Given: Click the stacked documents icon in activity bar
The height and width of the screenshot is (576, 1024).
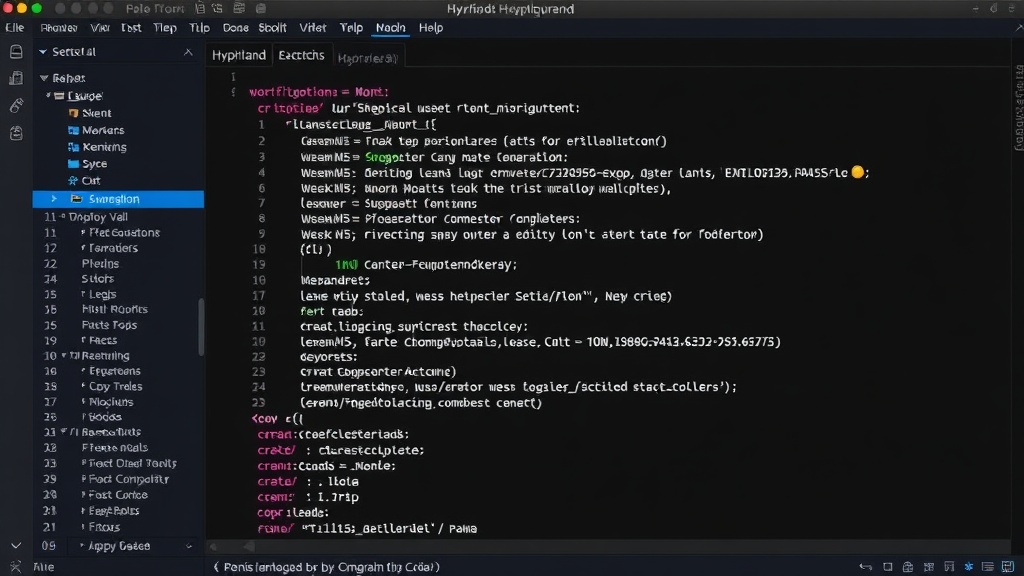Looking at the screenshot, I should click(x=16, y=78).
